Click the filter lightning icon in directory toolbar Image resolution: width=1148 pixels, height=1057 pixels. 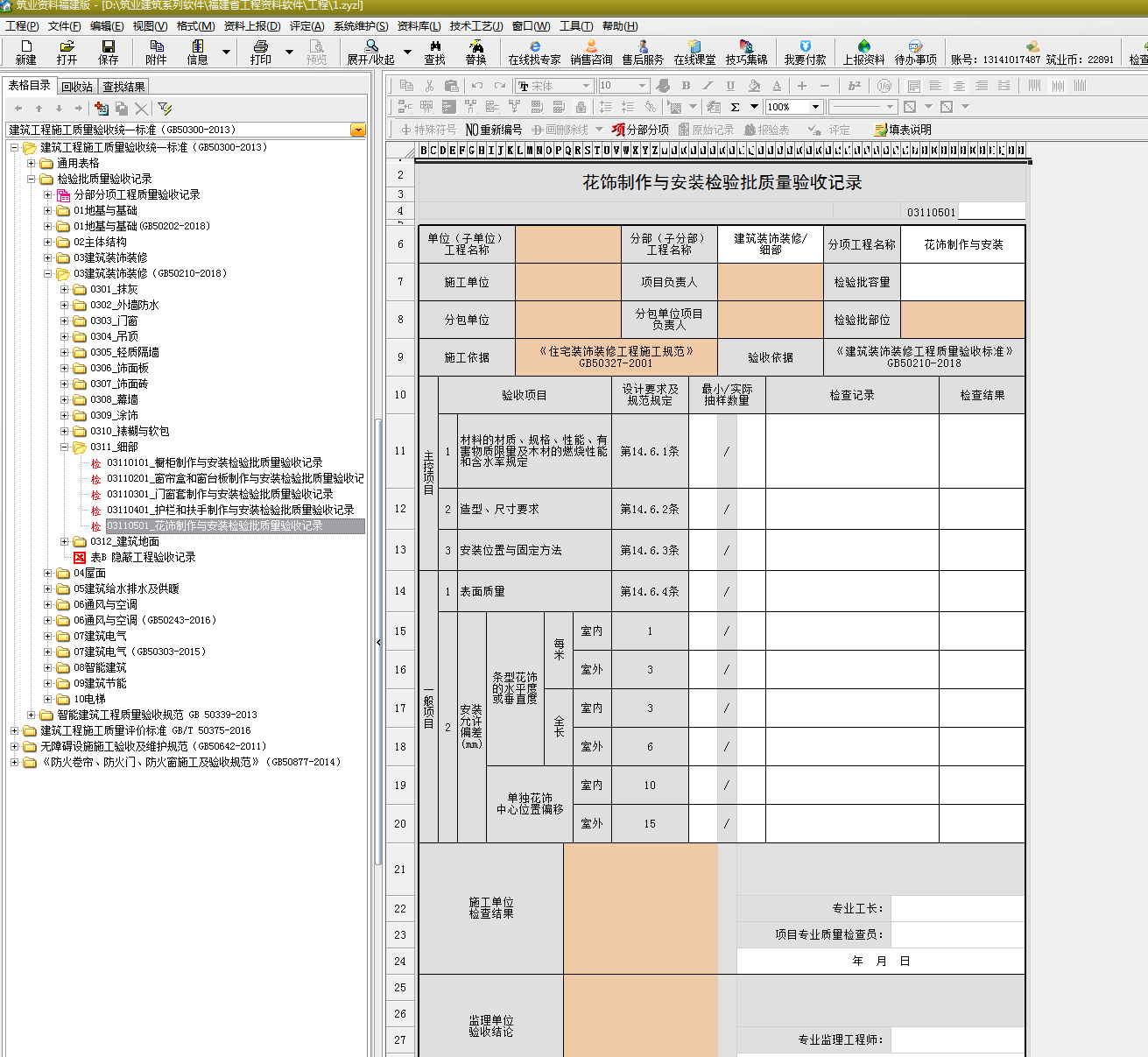165,108
